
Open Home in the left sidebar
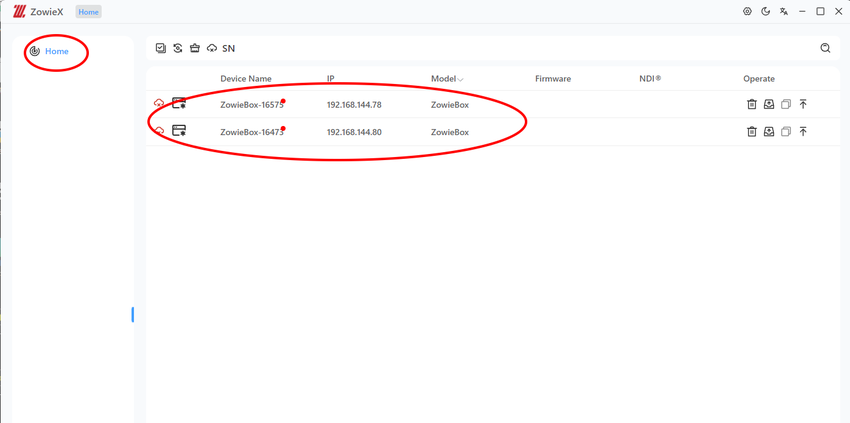[x=57, y=52]
